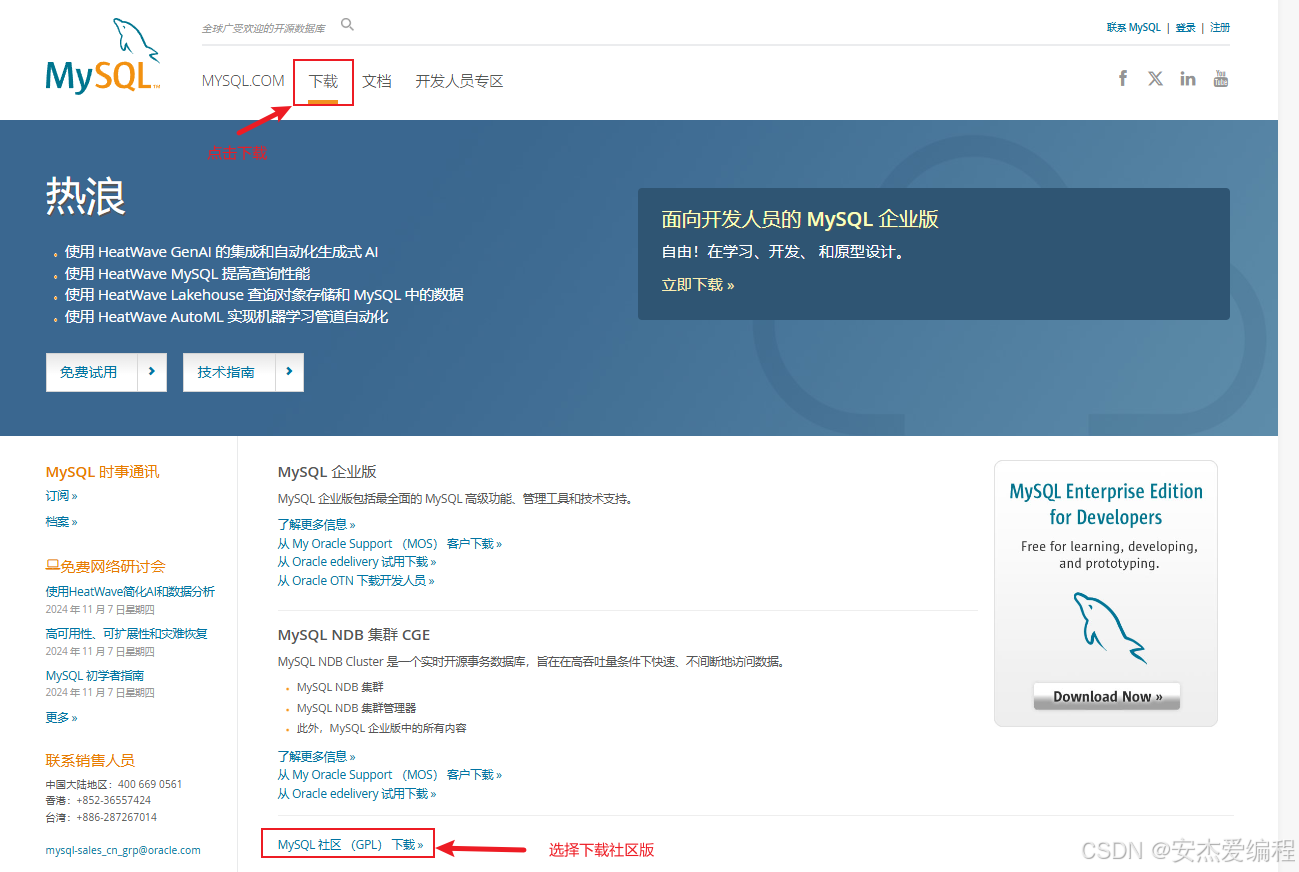Switch to the 文档 tab

point(377,81)
